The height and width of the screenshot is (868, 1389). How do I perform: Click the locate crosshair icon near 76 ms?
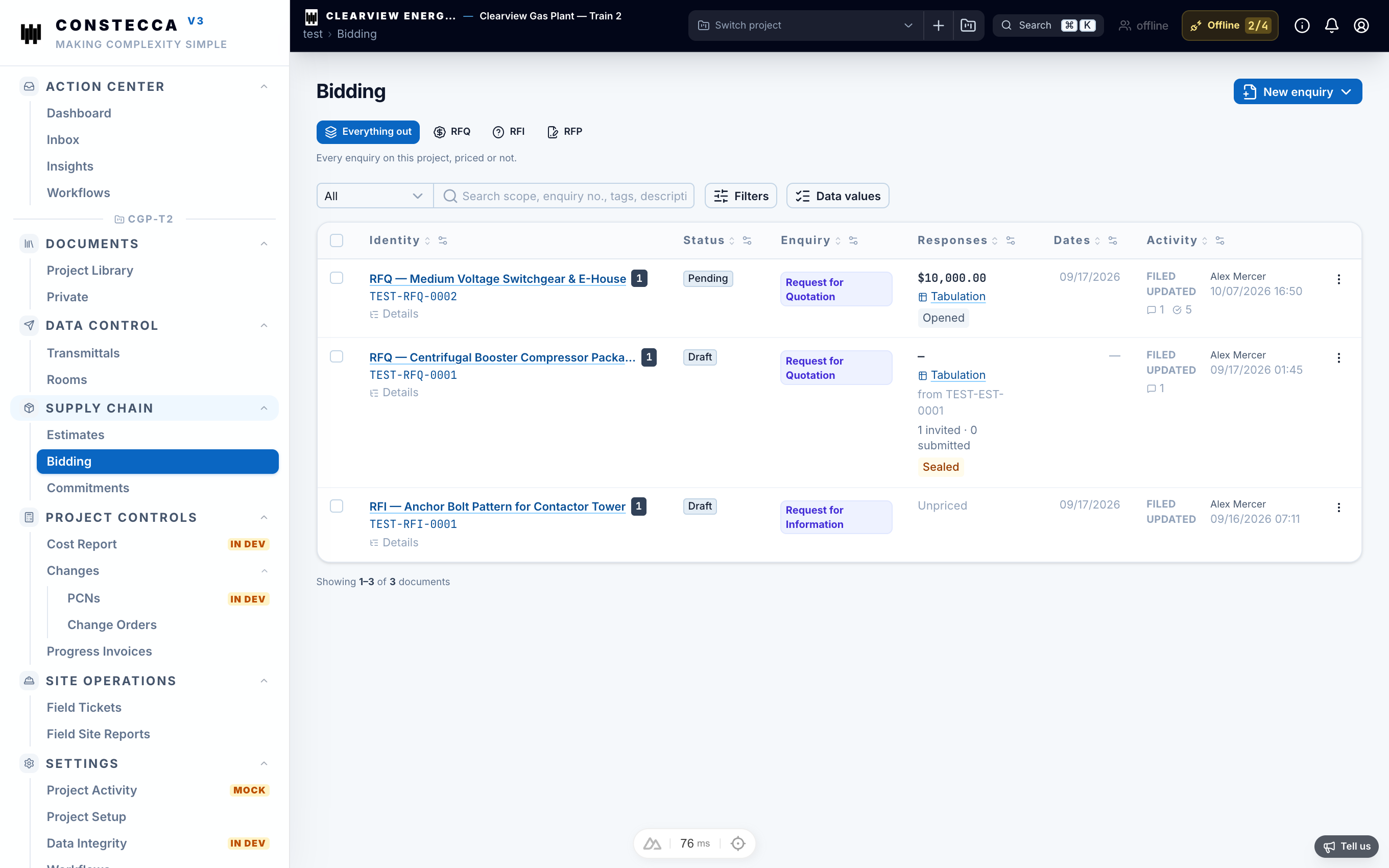click(737, 843)
